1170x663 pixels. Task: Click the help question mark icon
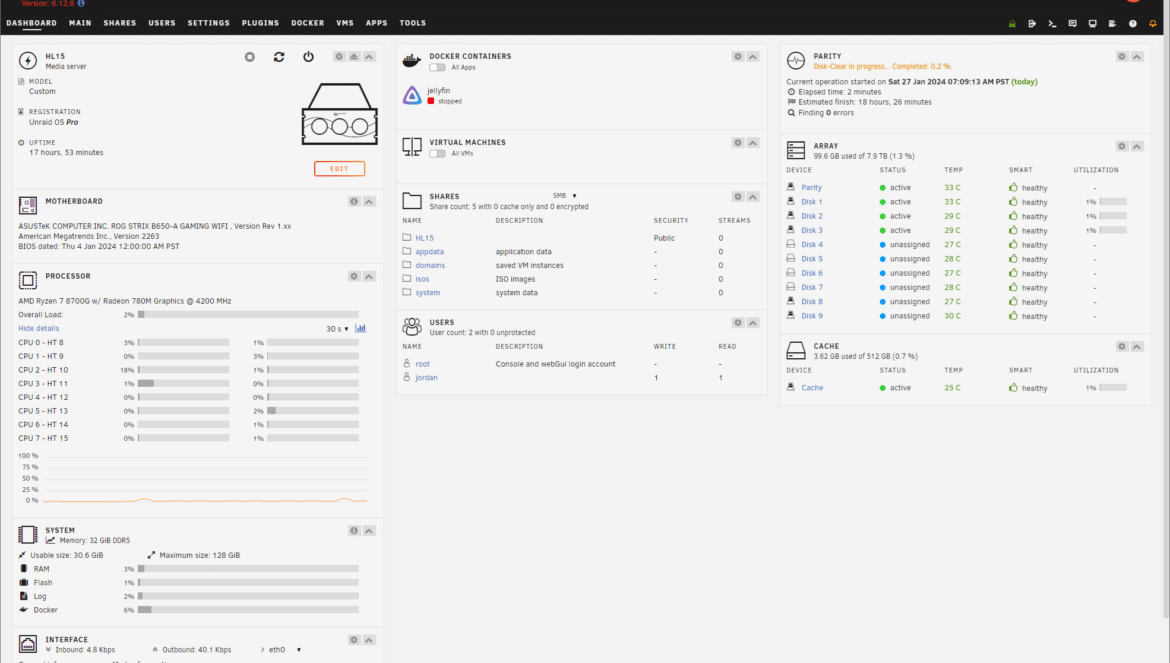point(1133,24)
